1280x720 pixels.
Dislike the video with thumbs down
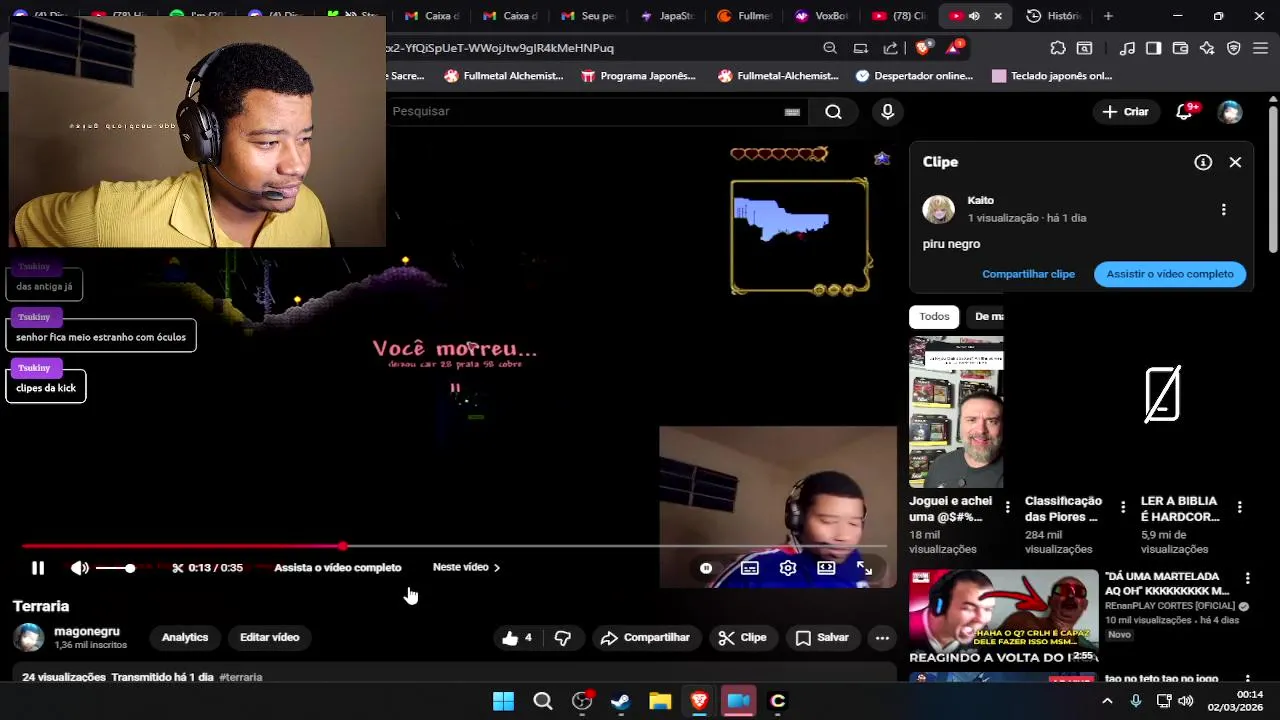tap(563, 637)
